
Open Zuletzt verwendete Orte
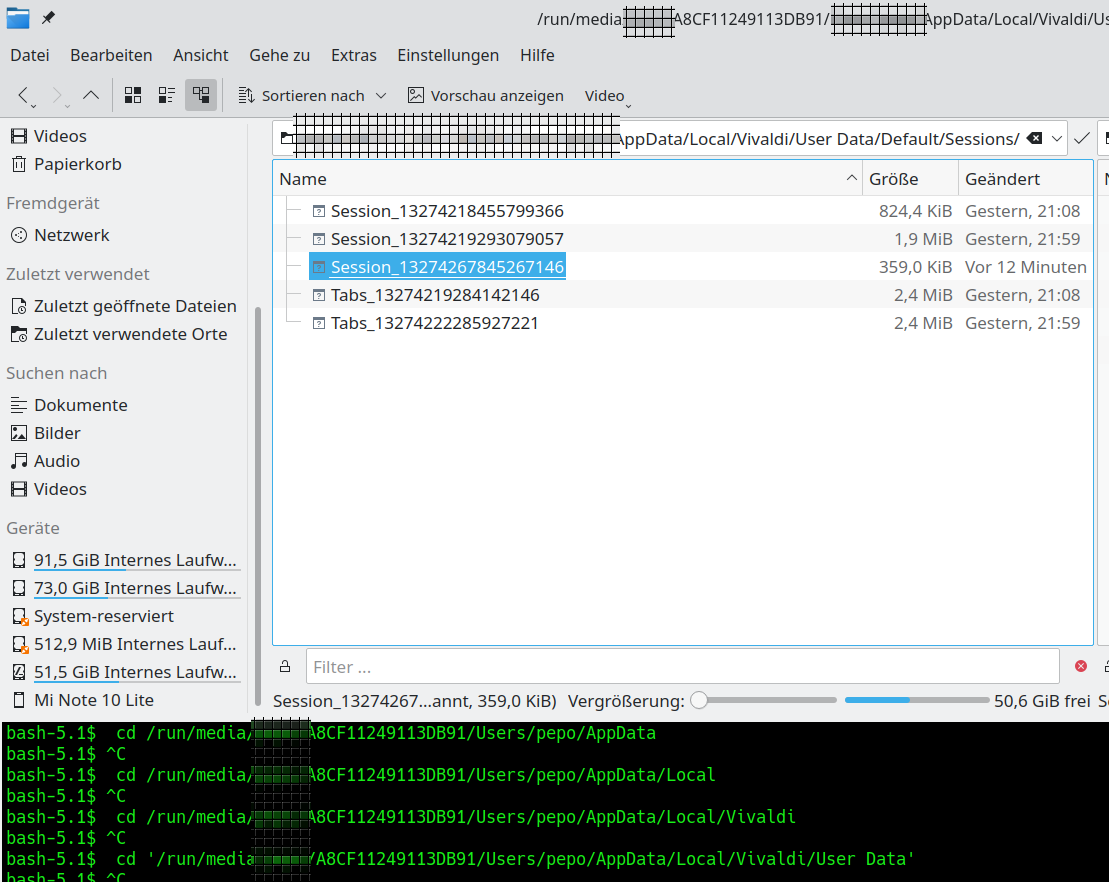(120, 334)
